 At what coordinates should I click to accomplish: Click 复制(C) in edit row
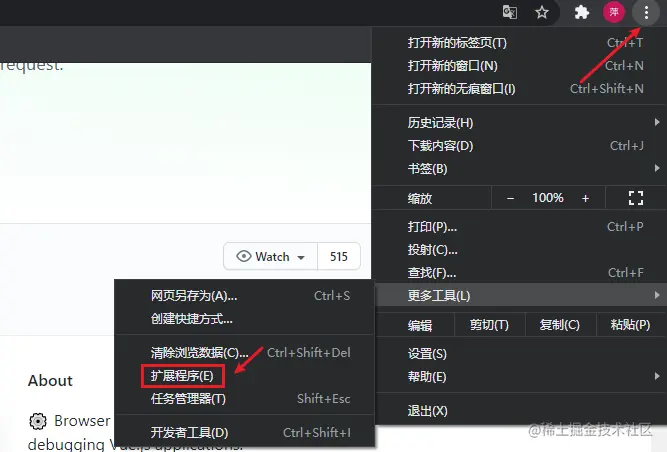(560, 325)
